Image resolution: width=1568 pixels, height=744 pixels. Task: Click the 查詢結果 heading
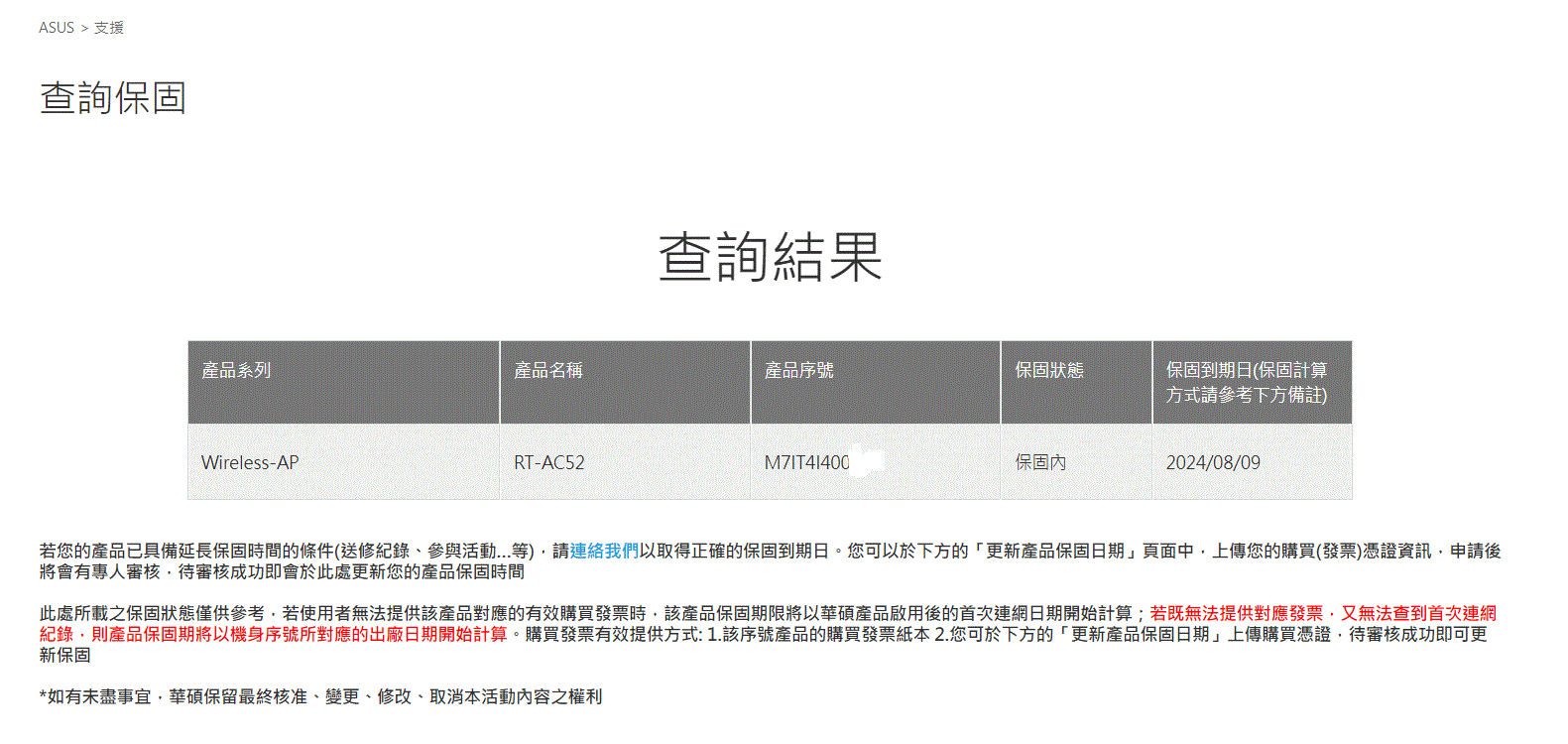coord(770,258)
